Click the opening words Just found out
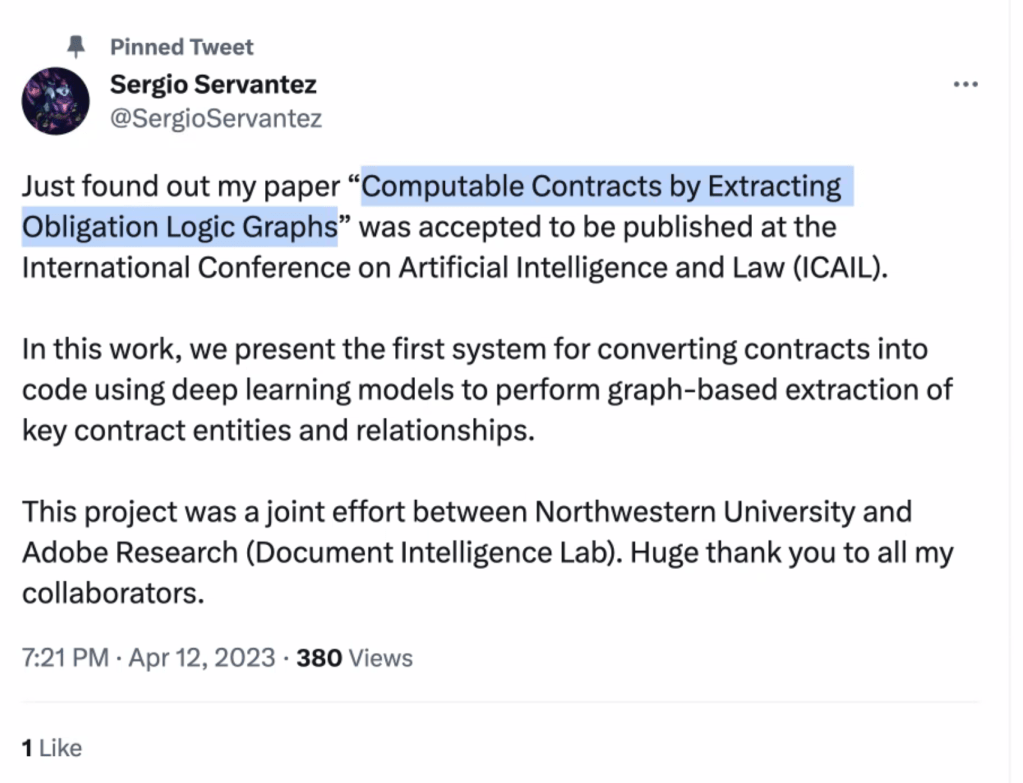 (x=106, y=187)
